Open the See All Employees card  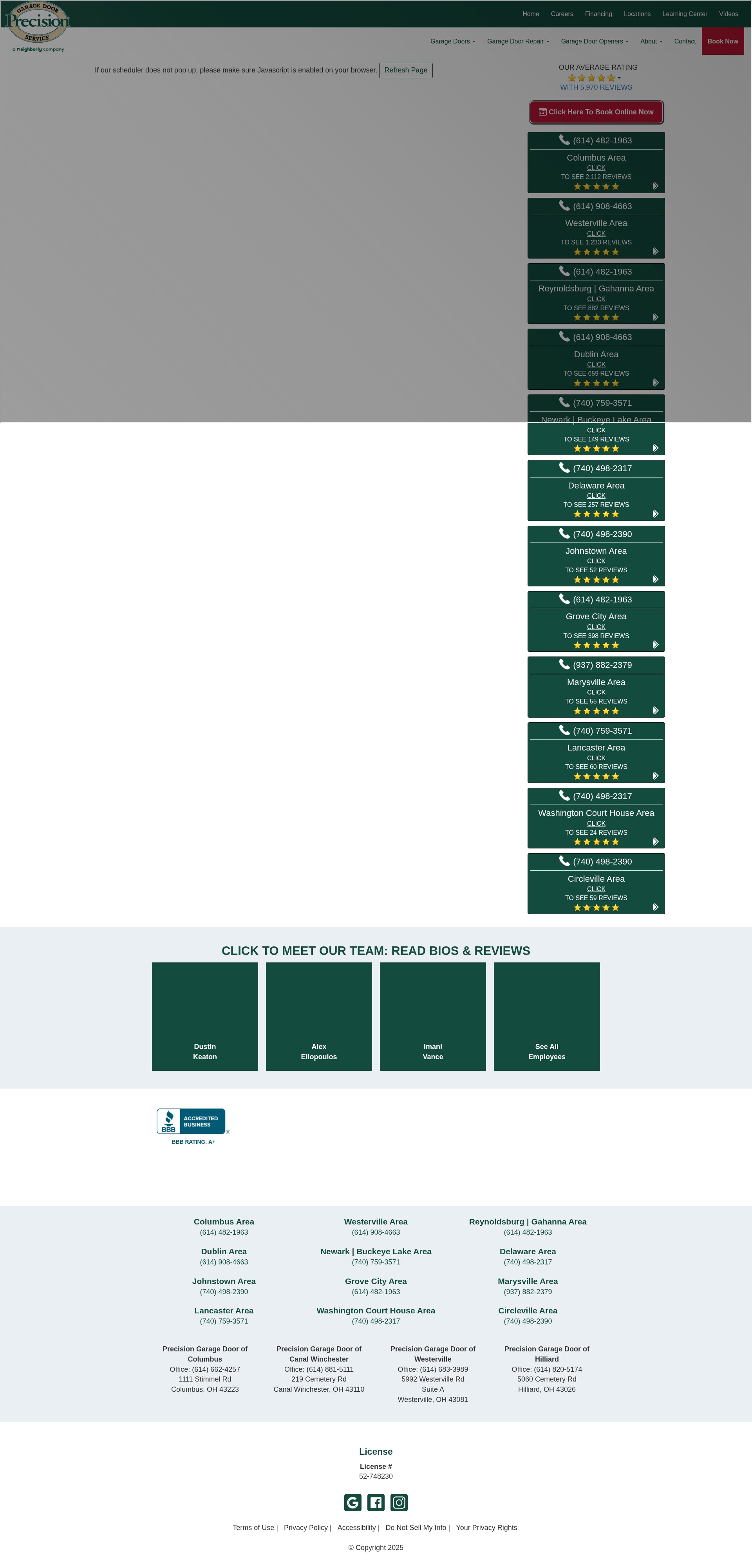tap(547, 1016)
